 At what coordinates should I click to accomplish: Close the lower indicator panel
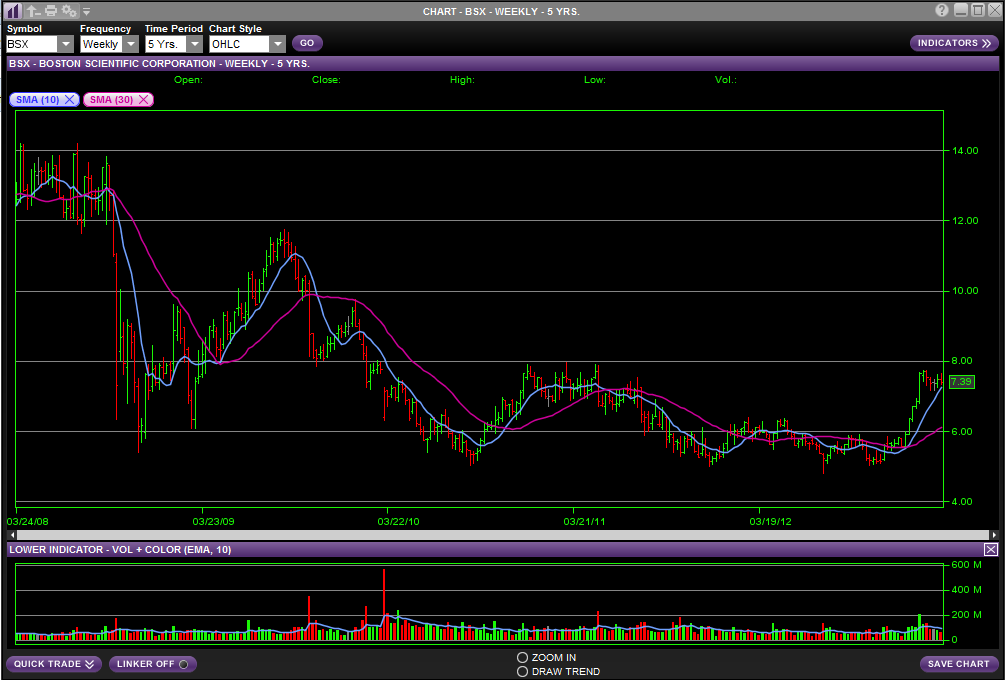click(991, 549)
